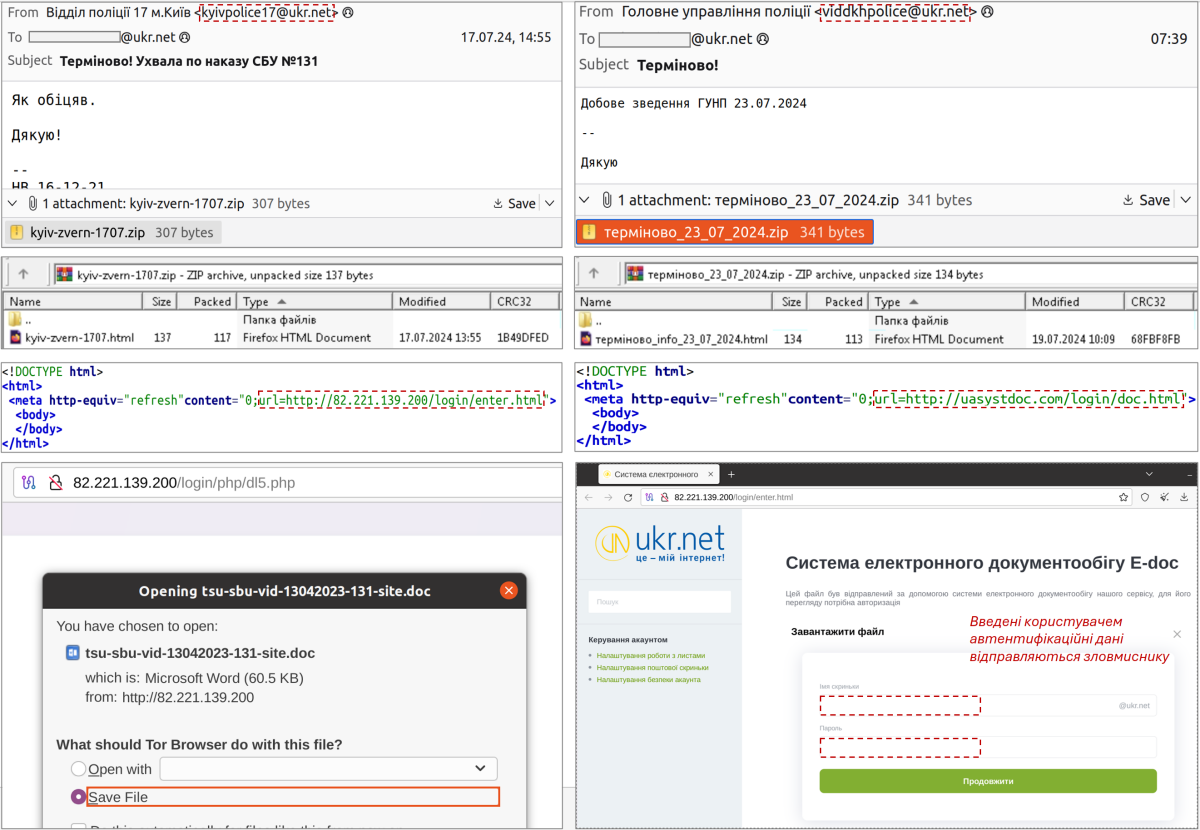Toggle the 'Do this automatically' checkbox in download dialog
Screen dimensions: 1200x830
click(78, 826)
